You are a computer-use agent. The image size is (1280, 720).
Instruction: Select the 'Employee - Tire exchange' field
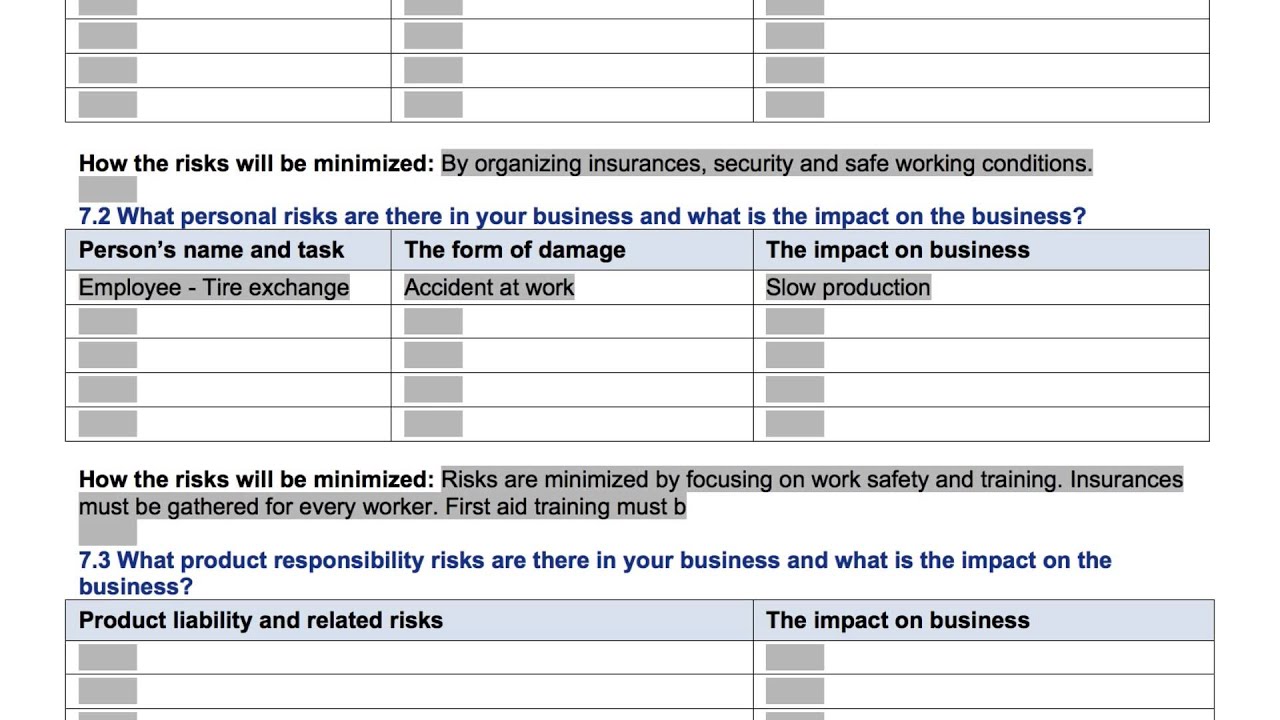coord(214,288)
